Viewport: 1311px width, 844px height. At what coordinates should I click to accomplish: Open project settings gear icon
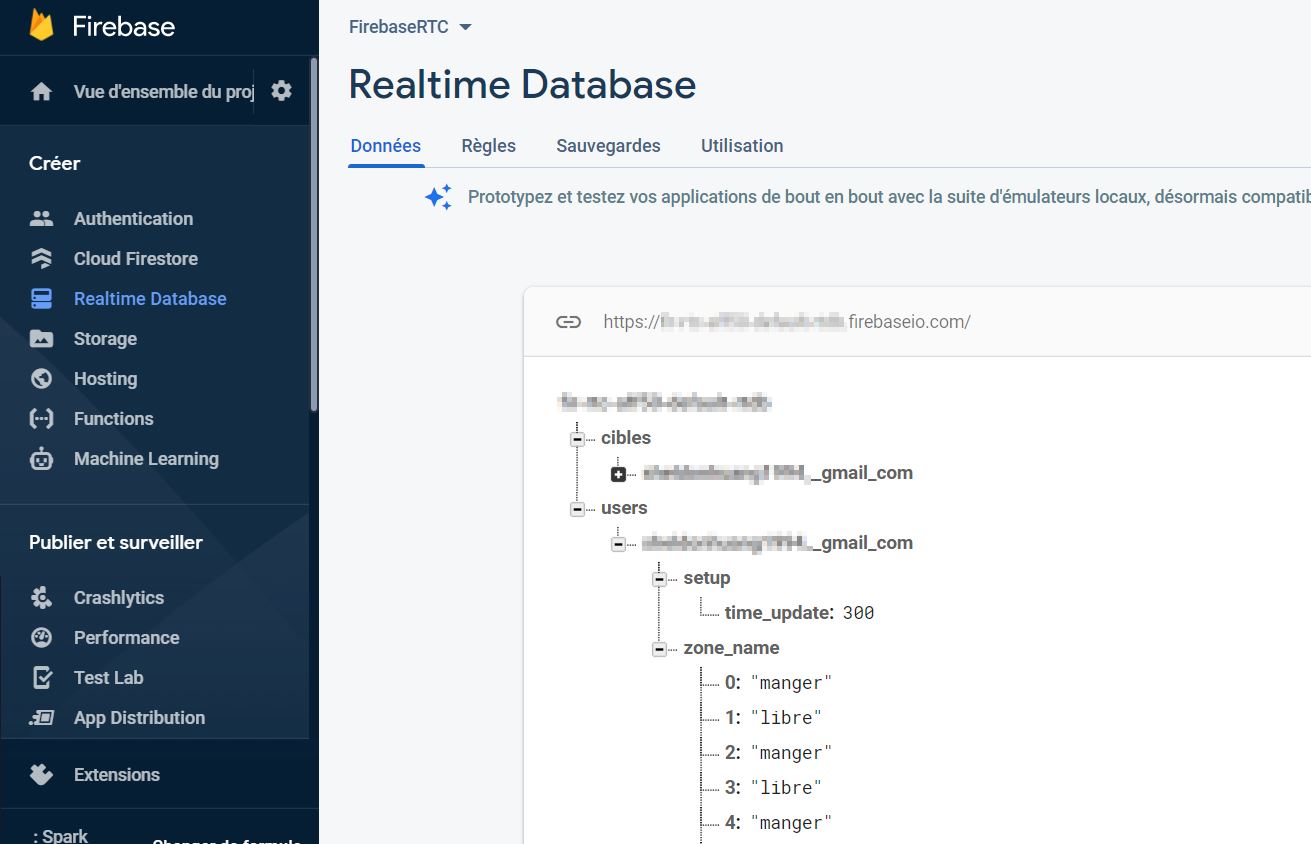coord(282,91)
